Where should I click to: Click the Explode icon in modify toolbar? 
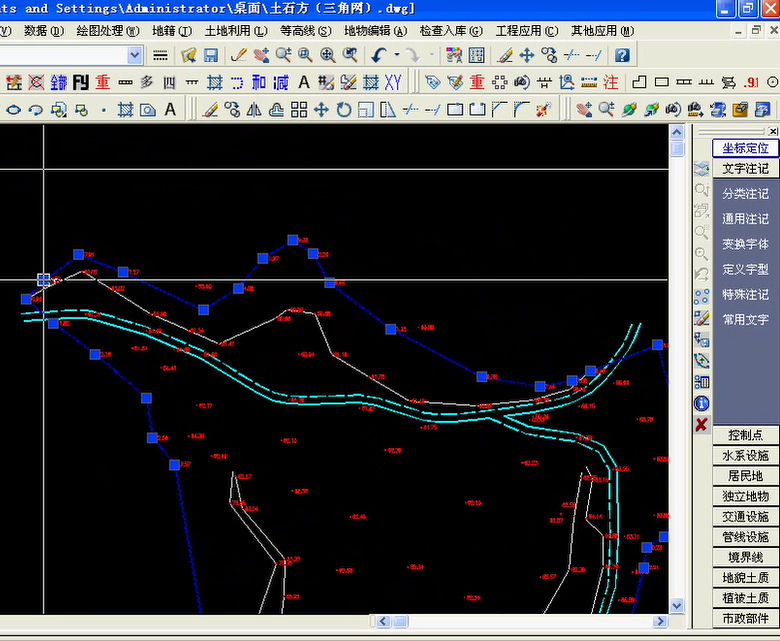544,109
